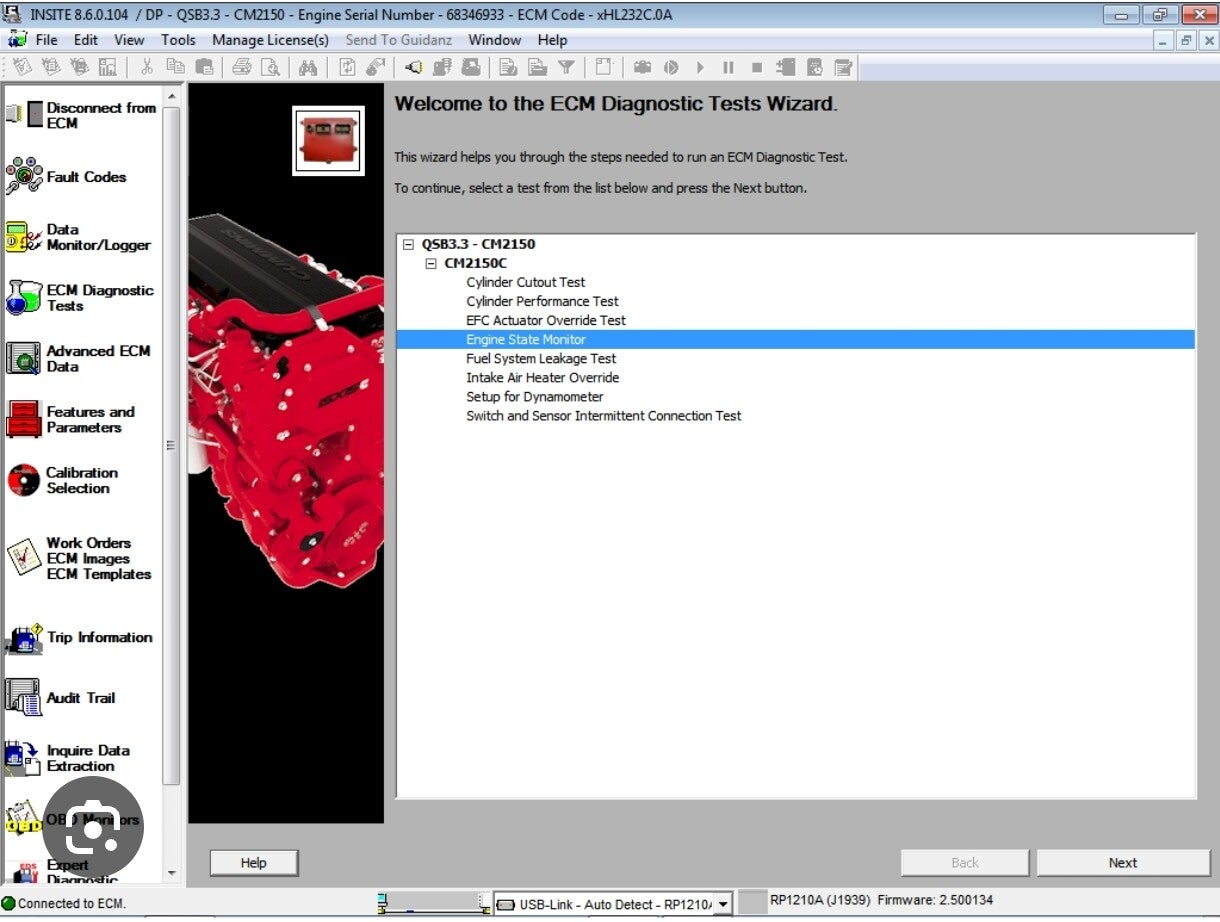This screenshot has height=922, width=1220.
Task: Select Cylinder Performance Test
Action: click(x=542, y=301)
